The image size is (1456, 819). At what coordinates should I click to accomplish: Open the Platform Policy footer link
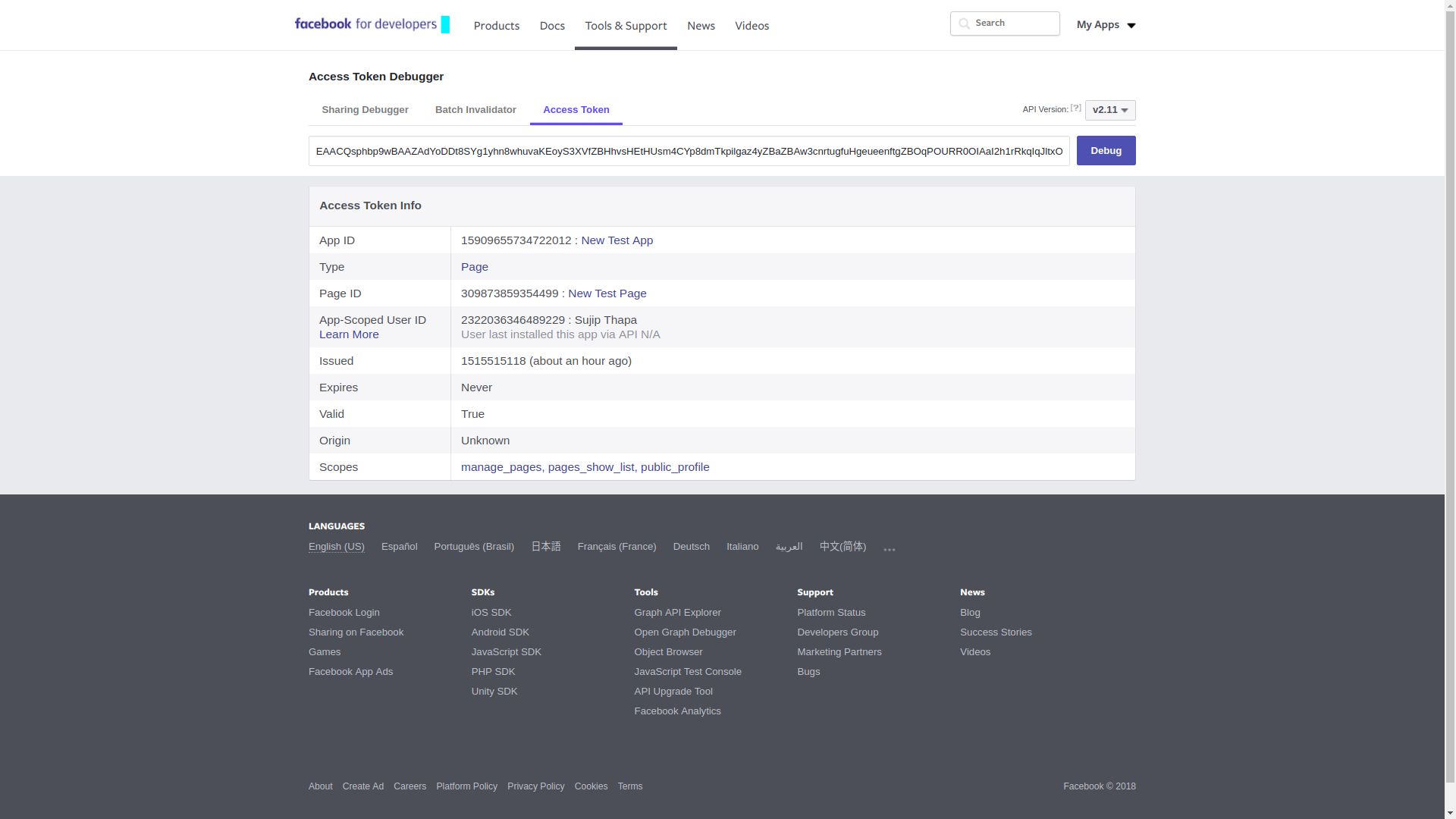tap(466, 786)
